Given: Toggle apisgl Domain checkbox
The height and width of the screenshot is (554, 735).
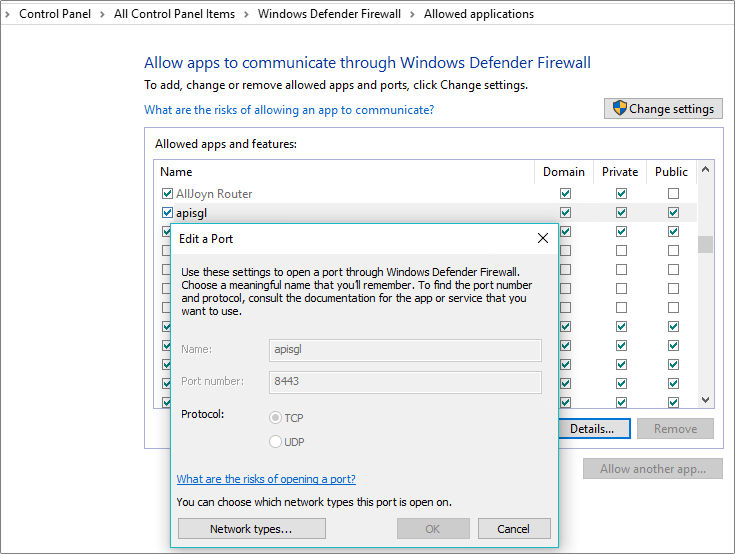Looking at the screenshot, I should [x=565, y=213].
